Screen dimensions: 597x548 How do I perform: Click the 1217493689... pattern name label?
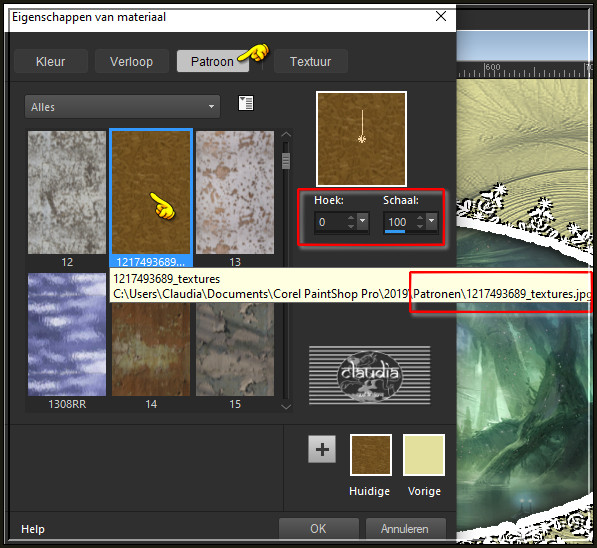(x=151, y=262)
